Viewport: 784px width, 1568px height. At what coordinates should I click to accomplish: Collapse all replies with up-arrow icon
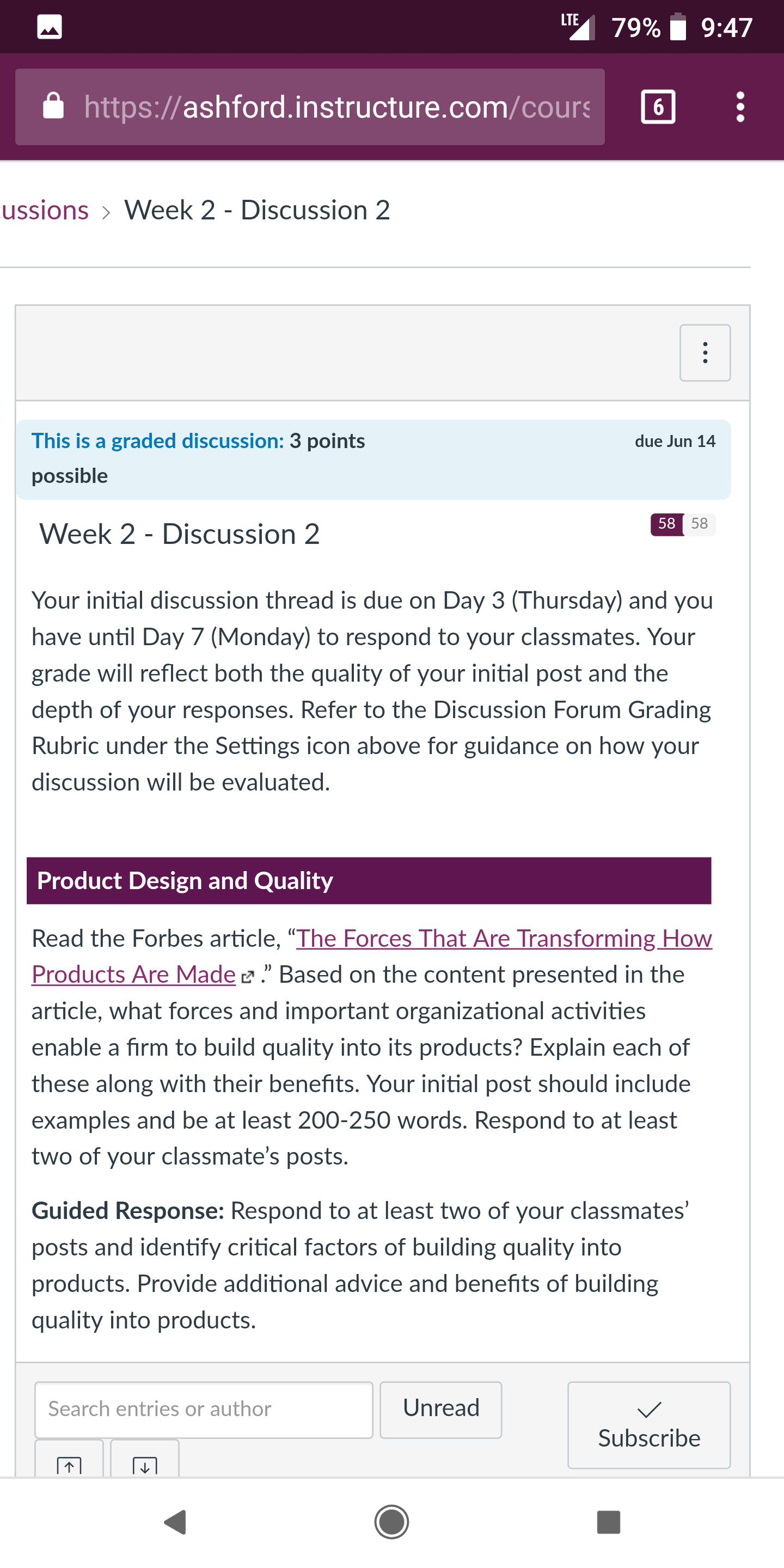pyautogui.click(x=69, y=1460)
